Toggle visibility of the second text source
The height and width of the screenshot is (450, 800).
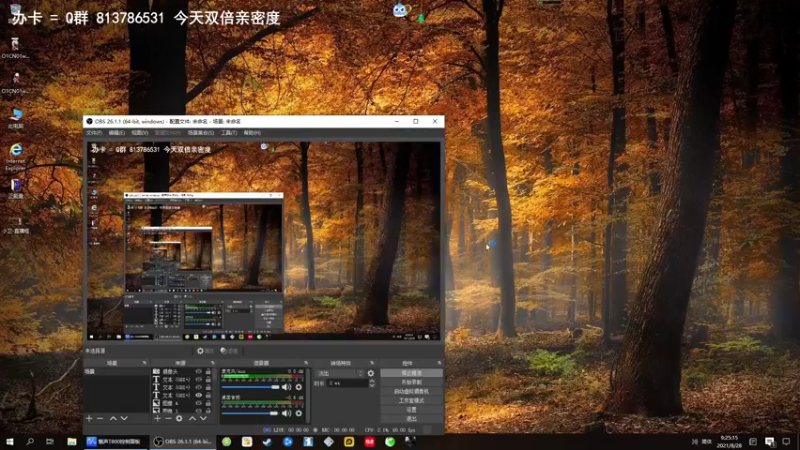point(198,387)
